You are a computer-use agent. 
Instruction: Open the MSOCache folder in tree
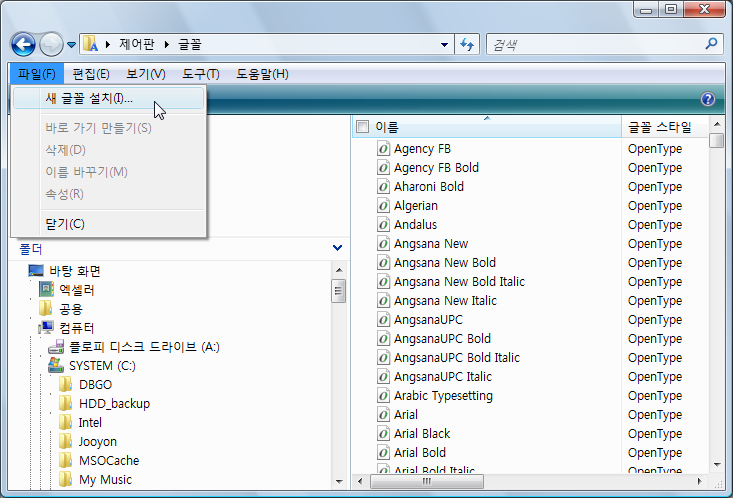[109, 461]
